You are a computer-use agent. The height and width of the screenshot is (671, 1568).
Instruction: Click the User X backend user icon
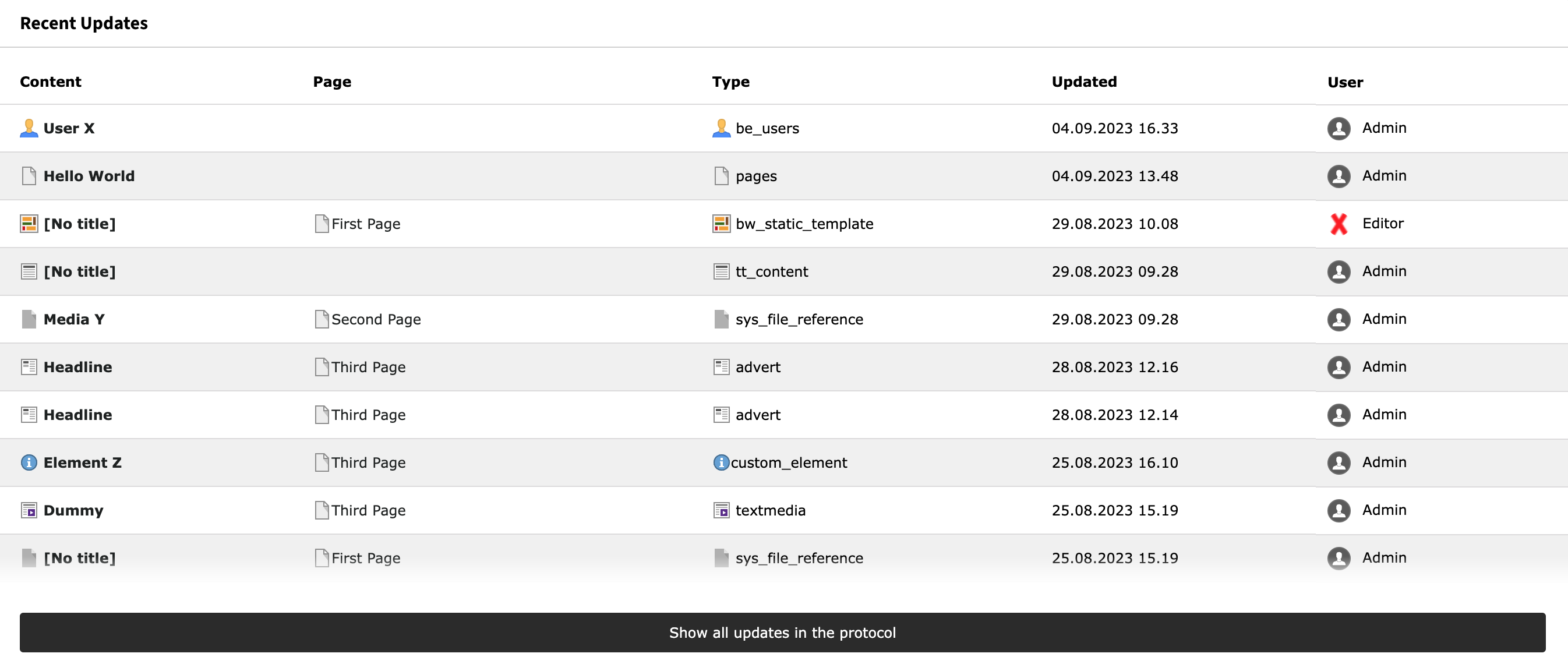[29, 128]
